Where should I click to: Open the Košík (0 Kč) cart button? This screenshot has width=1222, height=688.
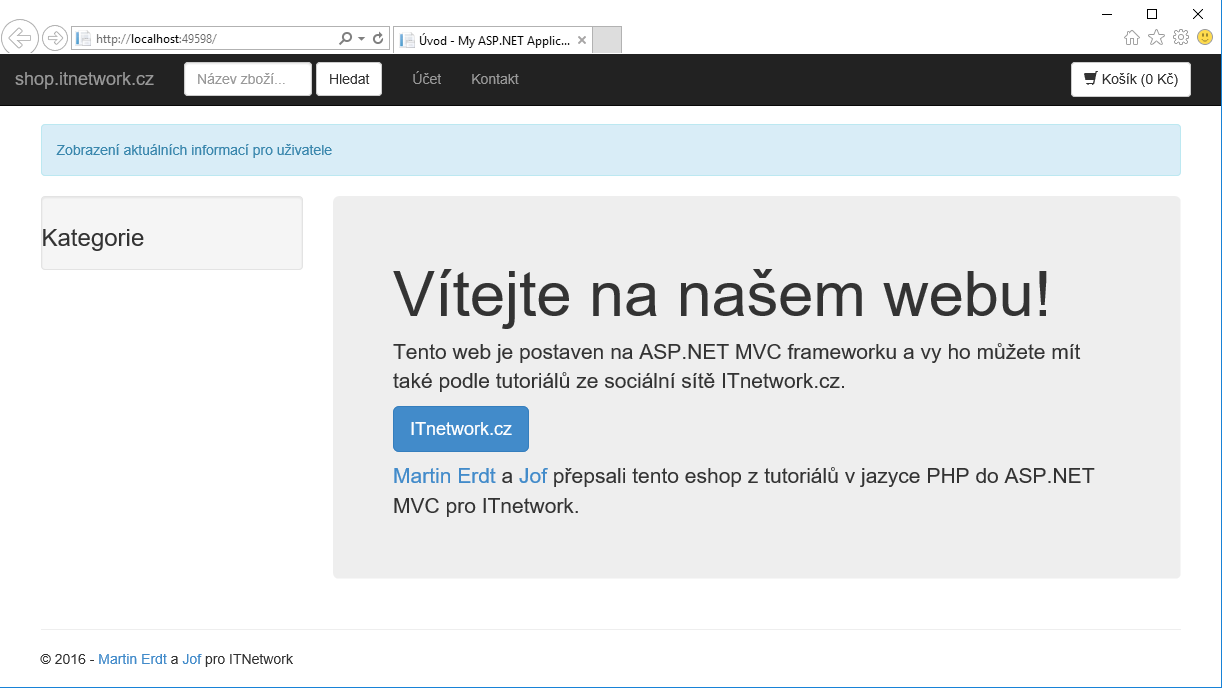click(x=1130, y=79)
